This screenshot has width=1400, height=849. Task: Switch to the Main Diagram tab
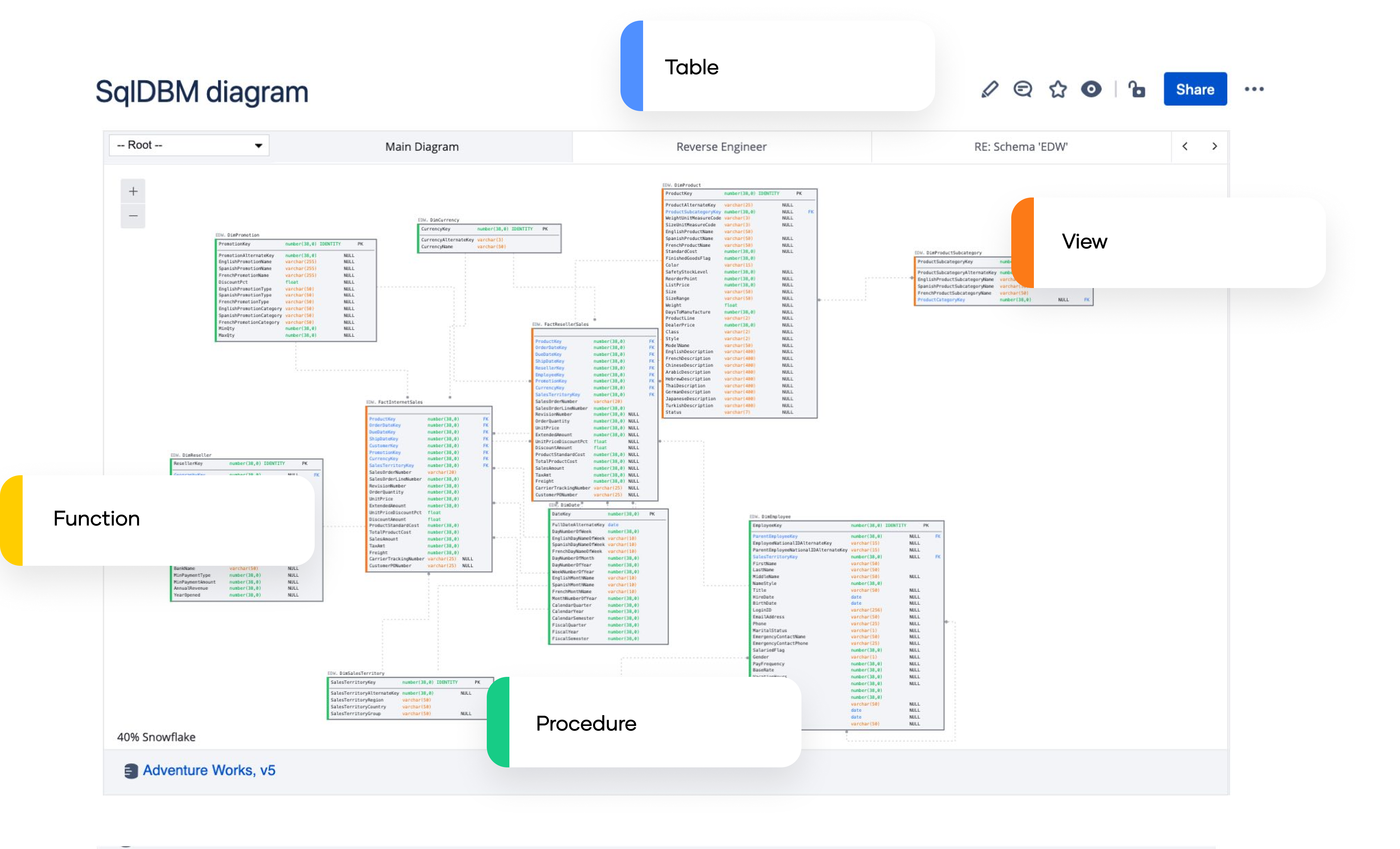(422, 147)
